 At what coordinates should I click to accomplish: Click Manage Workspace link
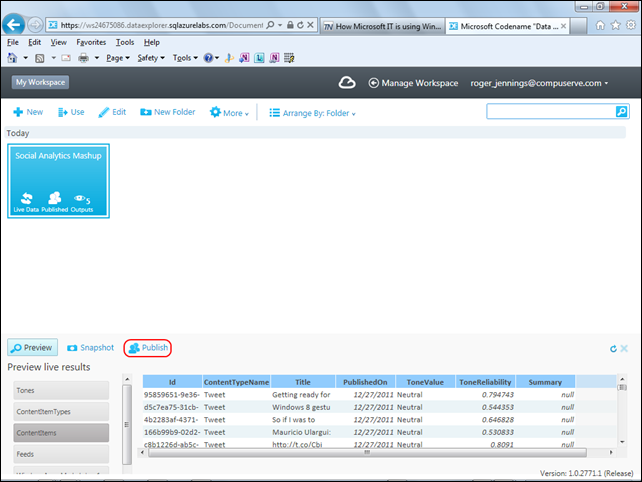click(413, 83)
